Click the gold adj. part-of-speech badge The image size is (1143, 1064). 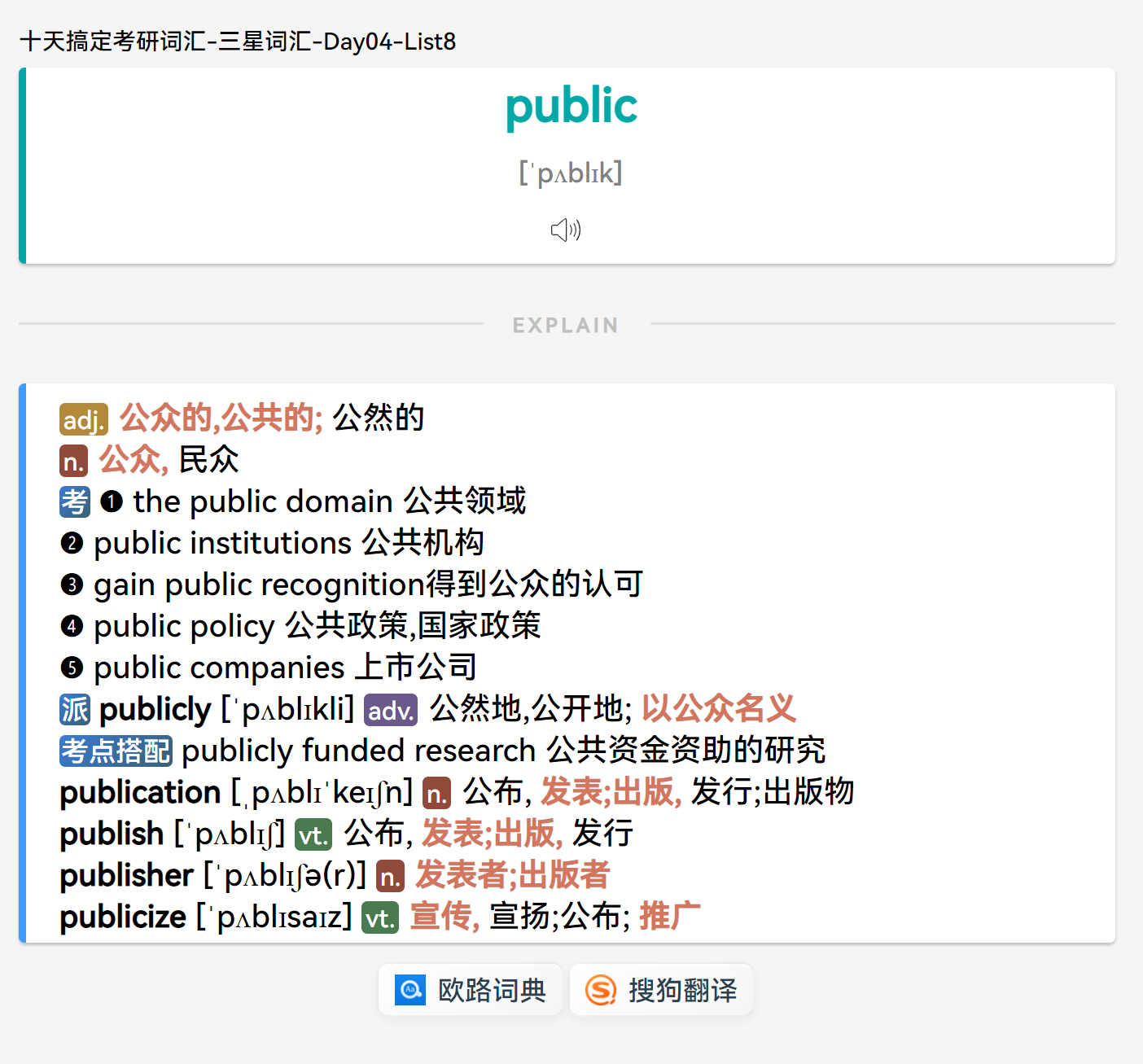coord(83,419)
